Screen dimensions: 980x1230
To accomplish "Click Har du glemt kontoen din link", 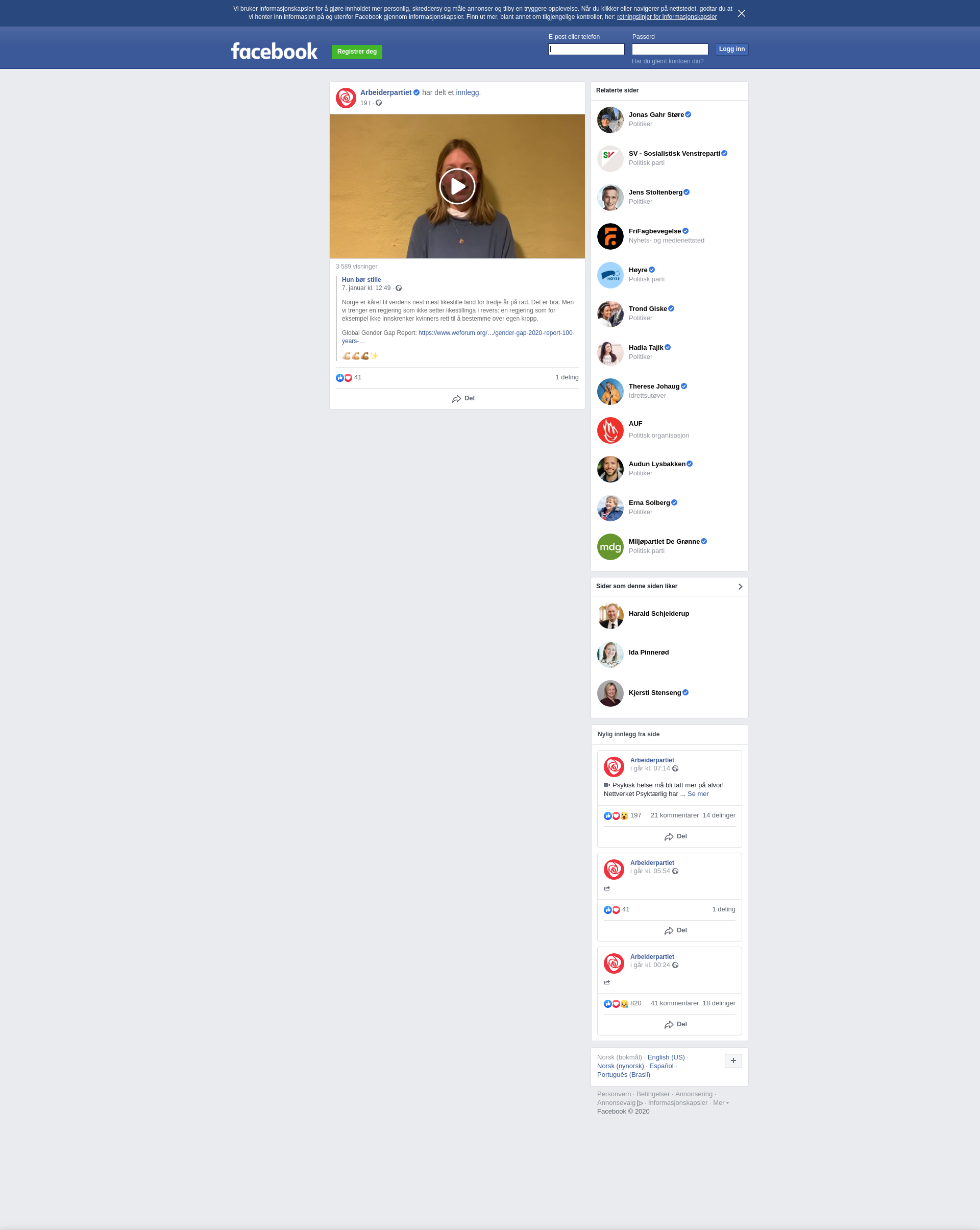I will point(668,61).
